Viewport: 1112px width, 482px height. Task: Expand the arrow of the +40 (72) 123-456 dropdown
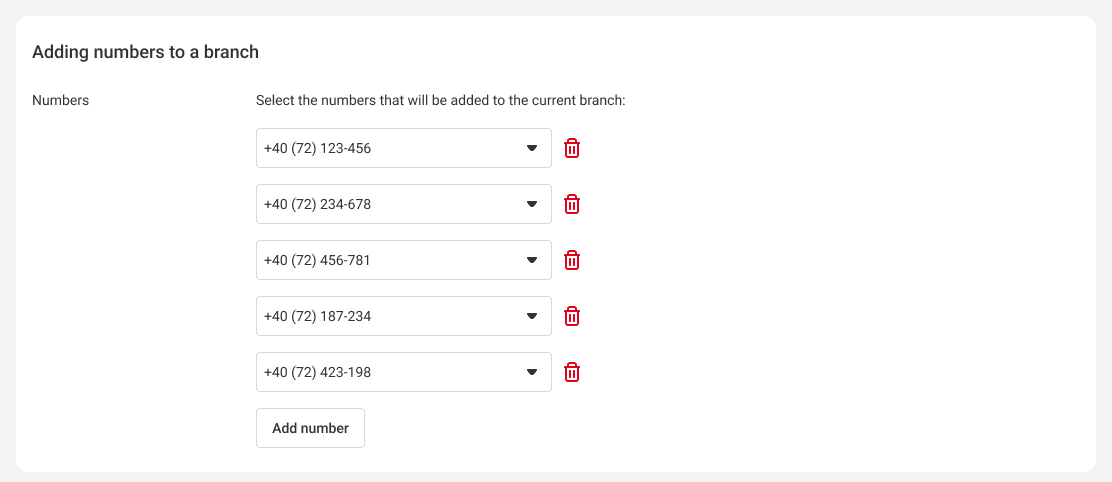(532, 148)
